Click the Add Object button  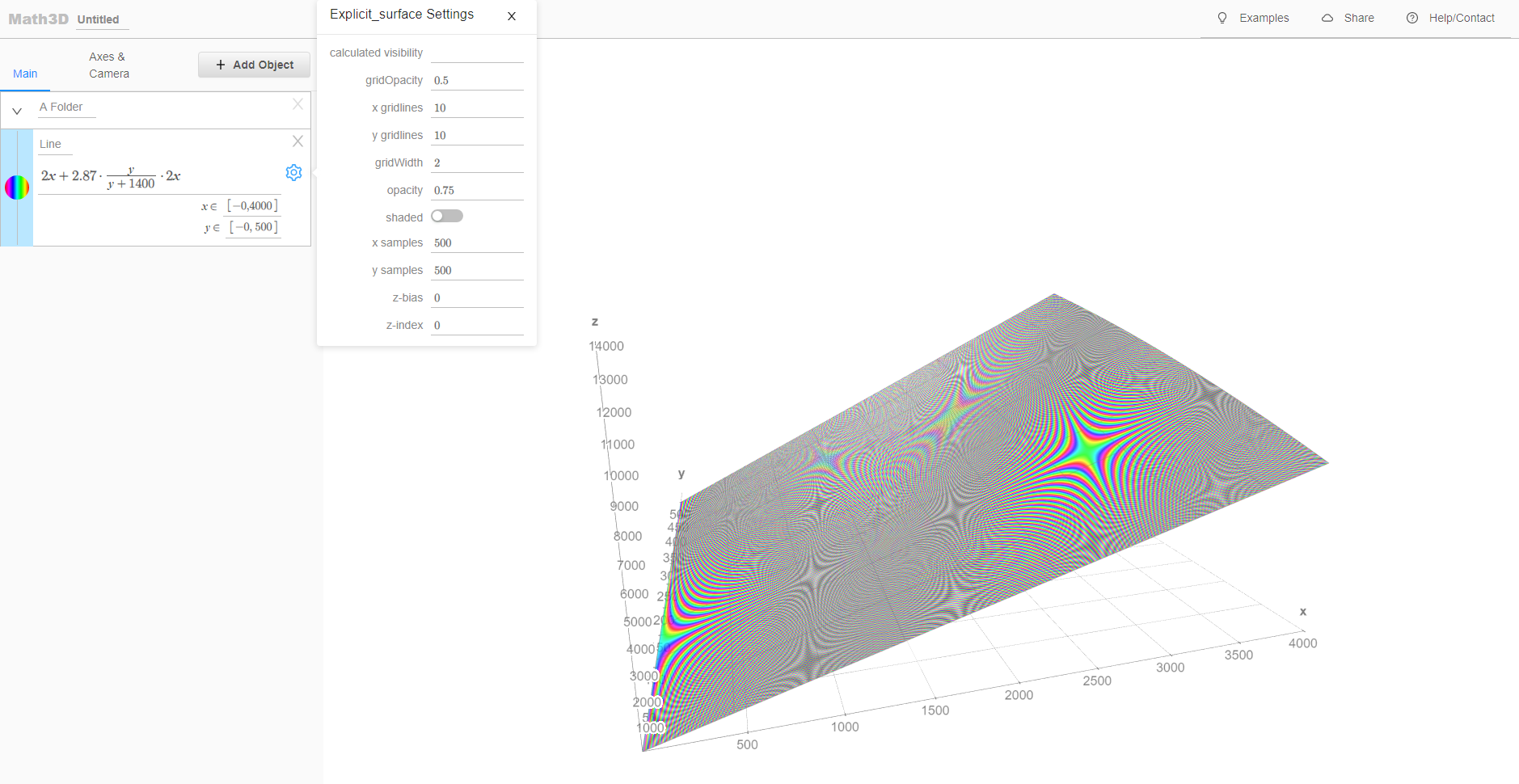pos(254,64)
